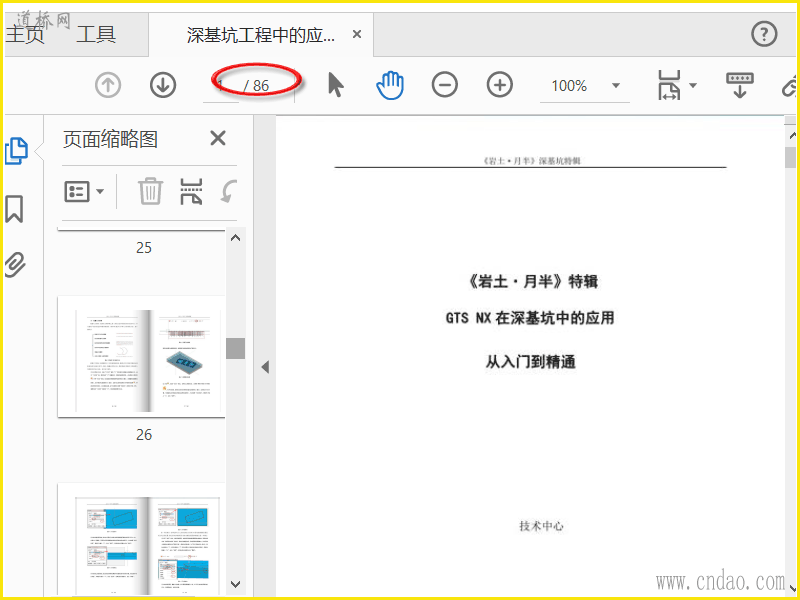Open the bookmarks sidebar panel

[x=14, y=209]
